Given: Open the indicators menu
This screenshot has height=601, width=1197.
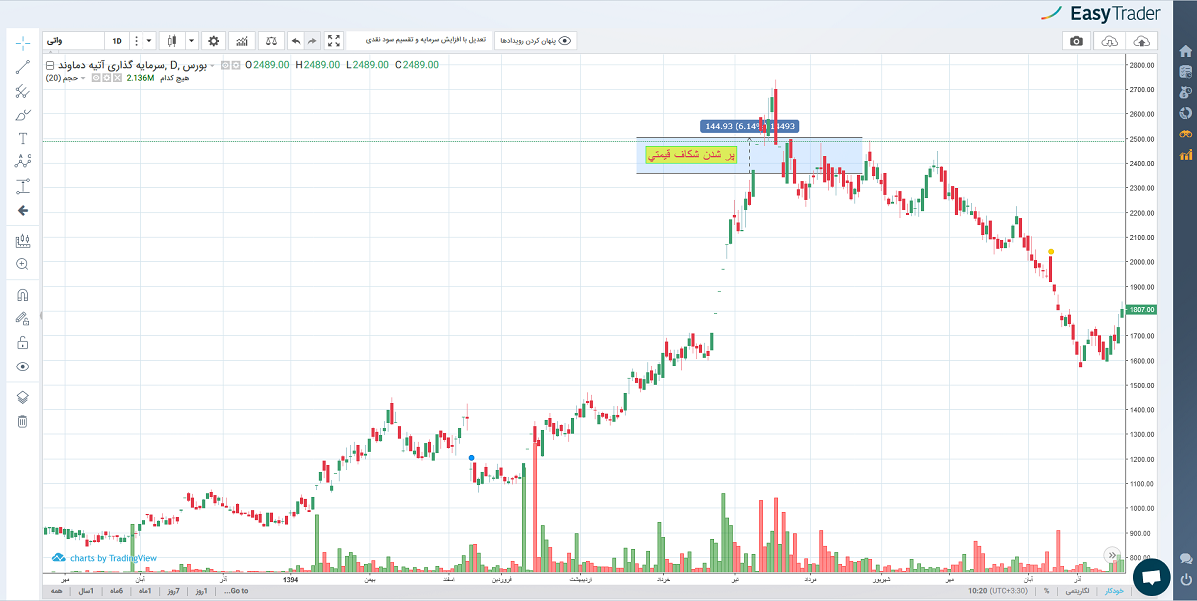Looking at the screenshot, I should tap(241, 41).
